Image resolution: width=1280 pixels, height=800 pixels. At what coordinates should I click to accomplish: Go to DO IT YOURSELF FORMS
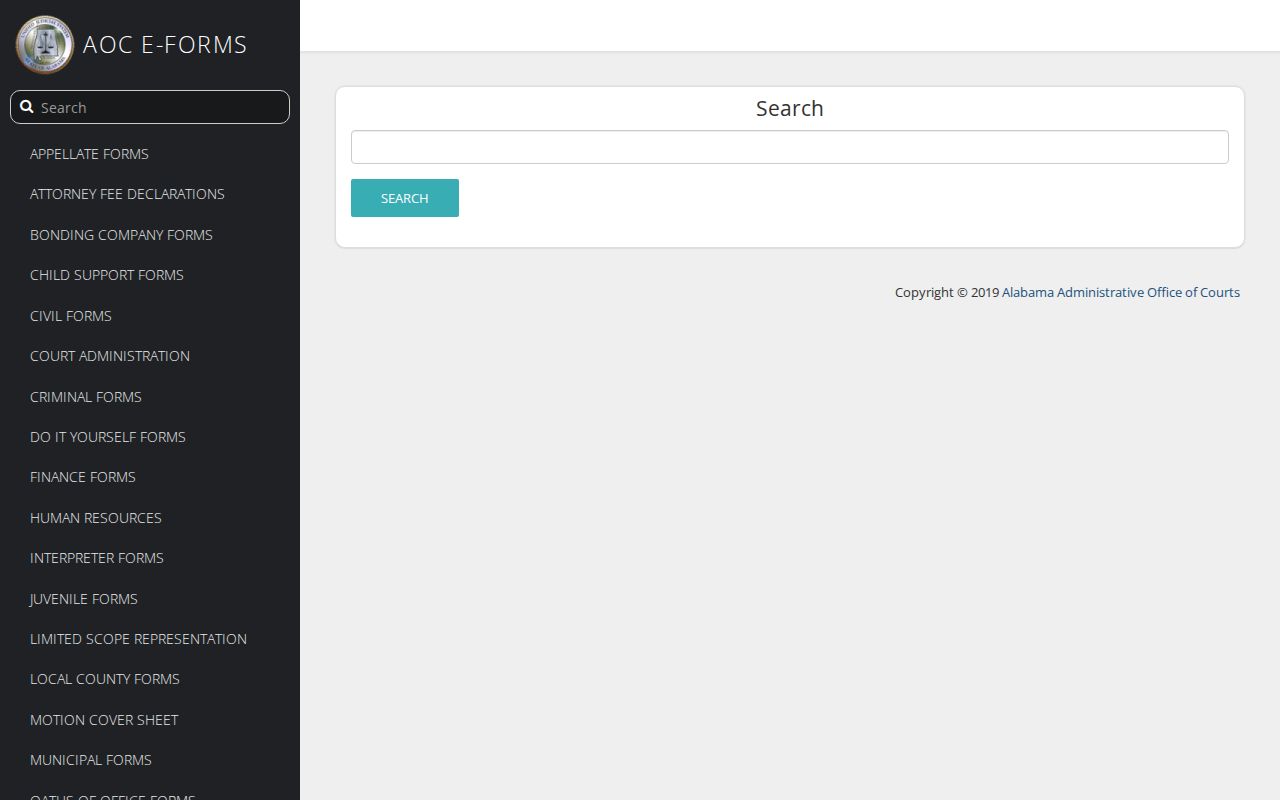click(x=108, y=437)
